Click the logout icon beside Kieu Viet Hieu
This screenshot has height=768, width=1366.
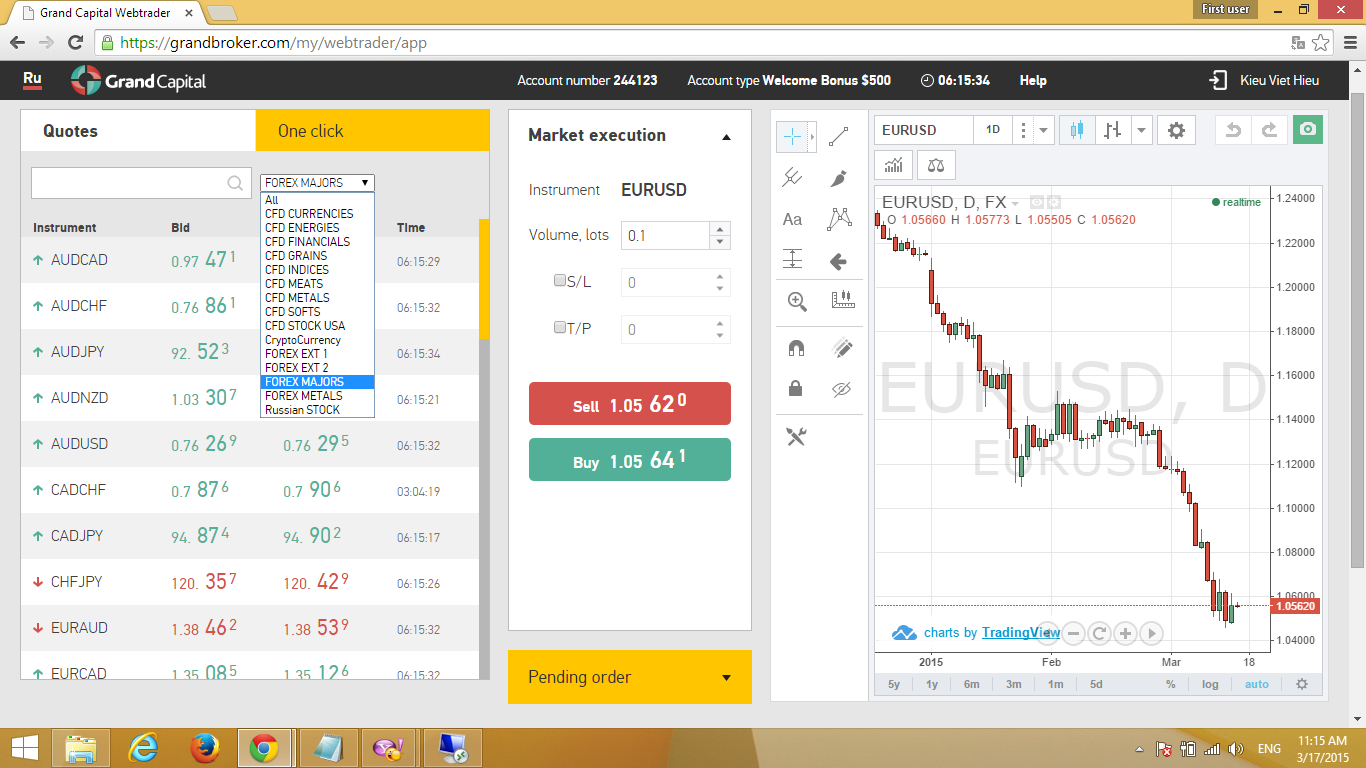pos(1217,80)
